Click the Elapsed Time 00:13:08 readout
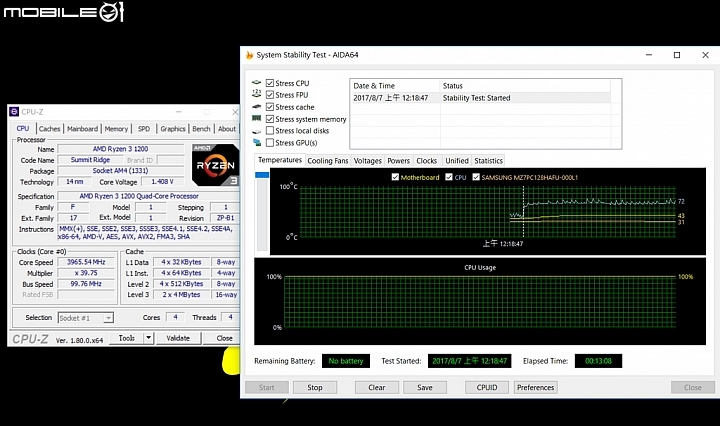720x426 pixels. (598, 361)
